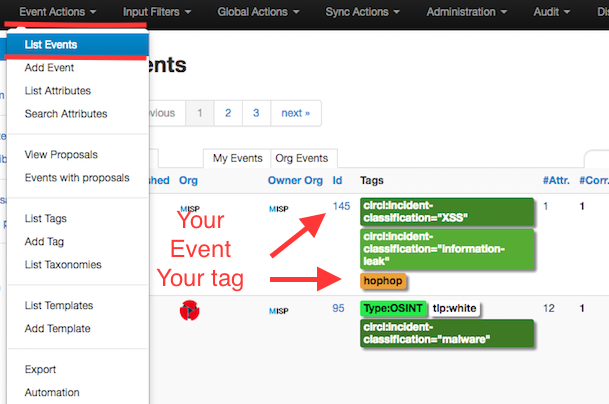Select List Taxonomies in the menu

pos(63,264)
